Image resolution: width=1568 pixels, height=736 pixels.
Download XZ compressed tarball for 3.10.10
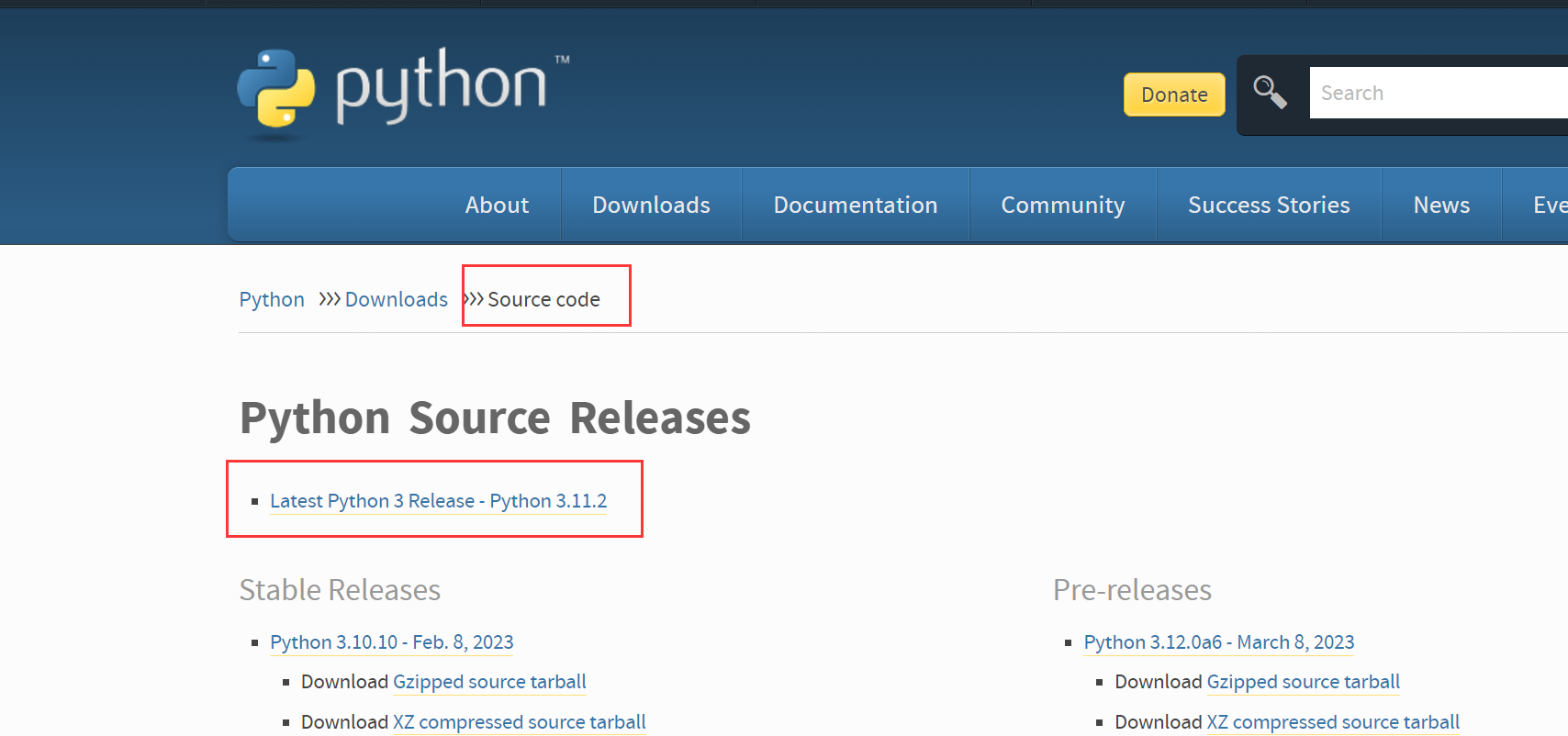pyautogui.click(x=520, y=722)
